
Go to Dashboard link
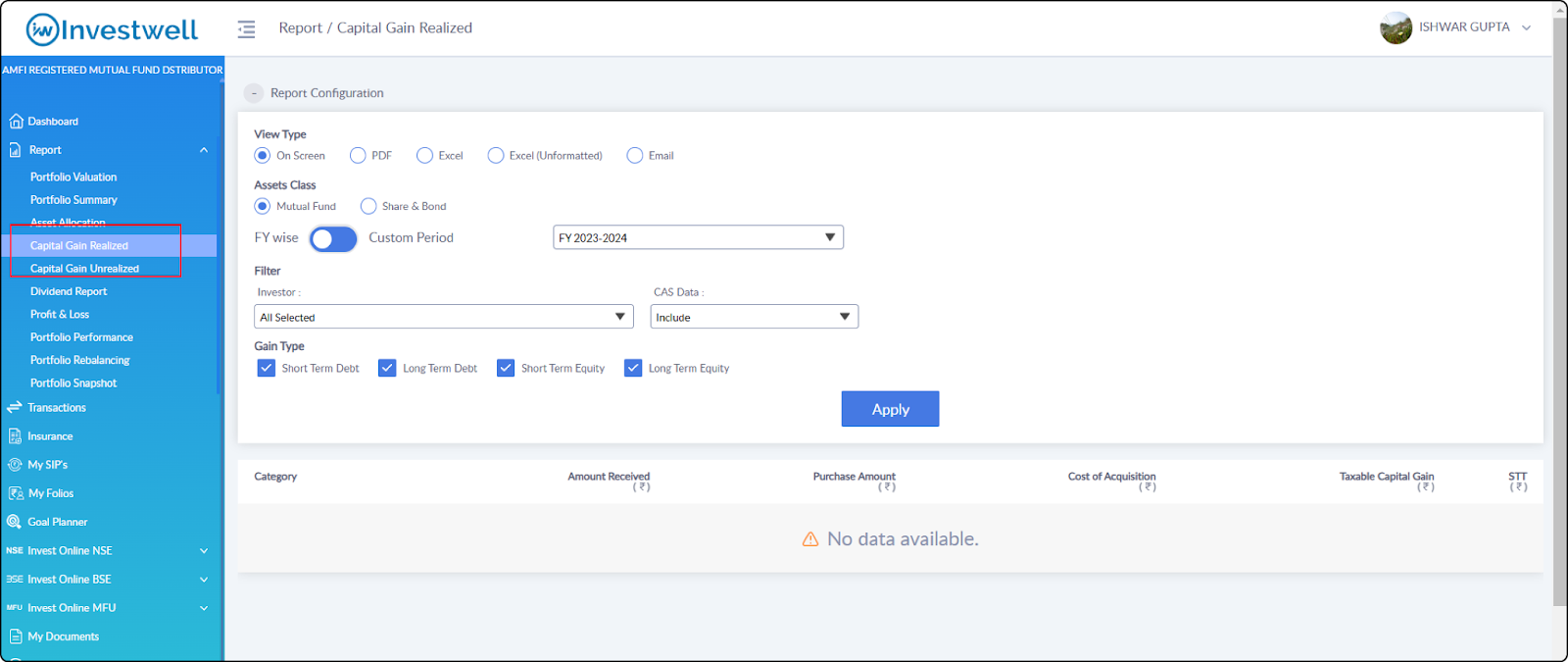click(x=53, y=122)
